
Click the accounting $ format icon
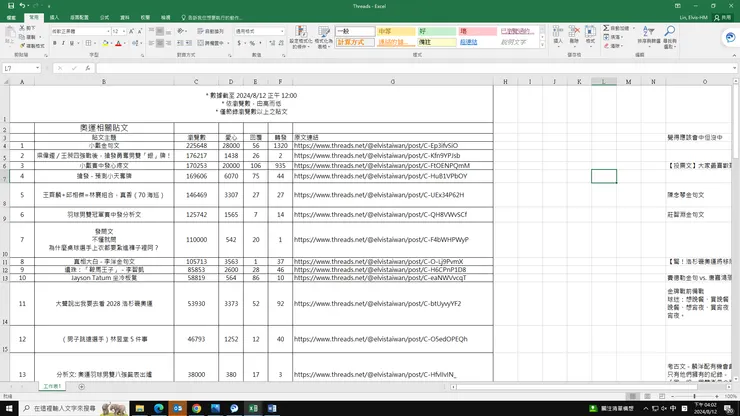click(239, 43)
